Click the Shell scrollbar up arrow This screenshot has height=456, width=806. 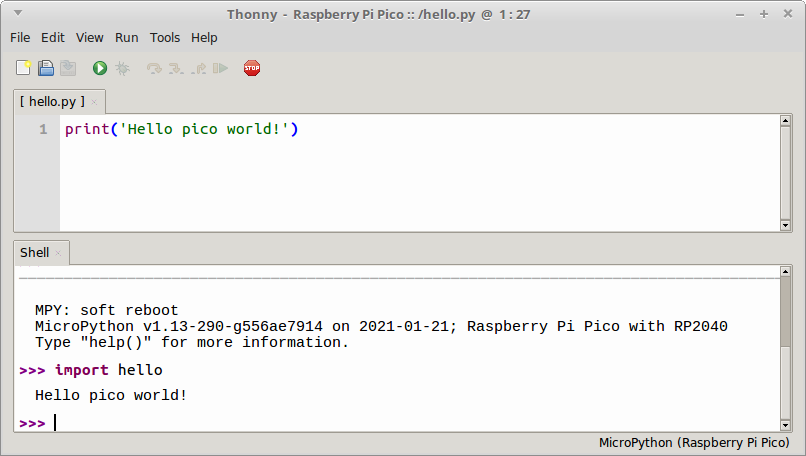click(785, 271)
